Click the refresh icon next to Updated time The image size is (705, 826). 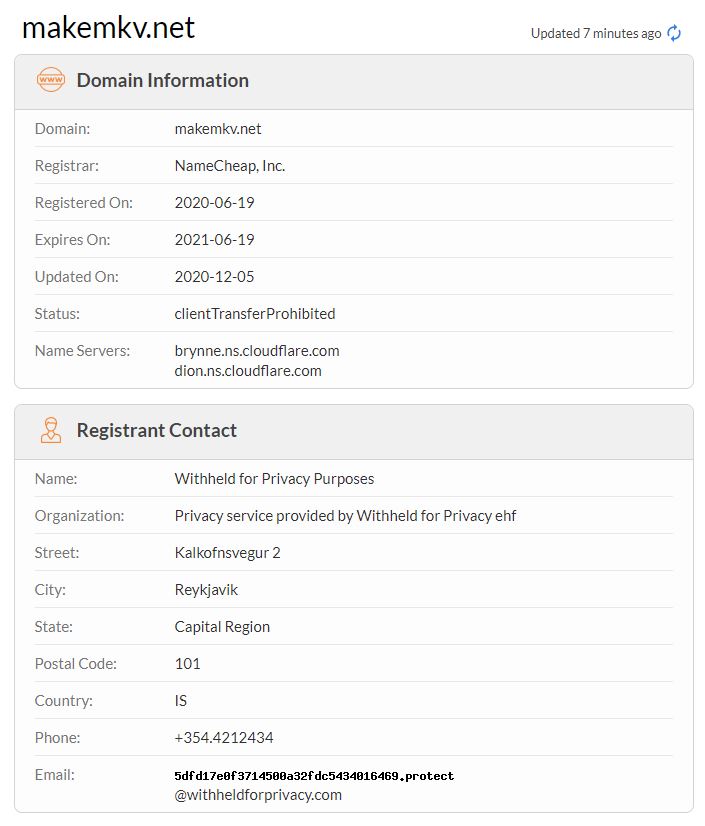click(x=675, y=33)
